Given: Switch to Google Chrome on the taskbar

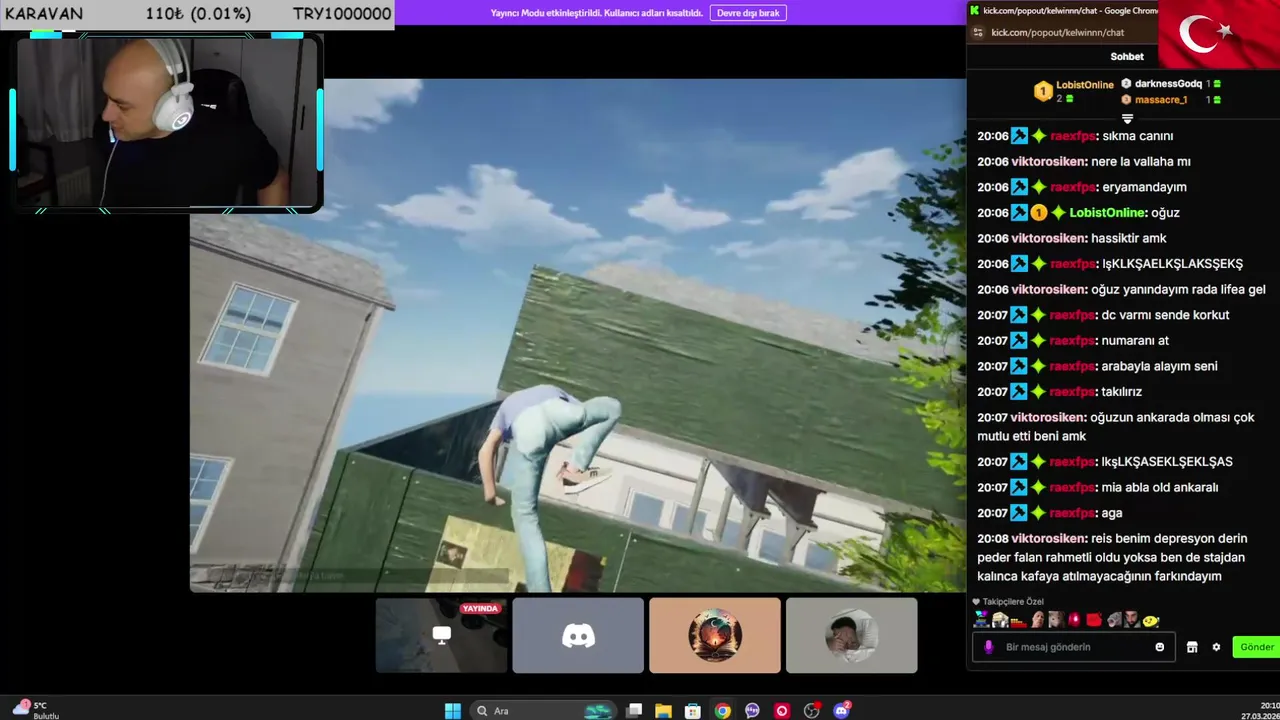Looking at the screenshot, I should [722, 711].
